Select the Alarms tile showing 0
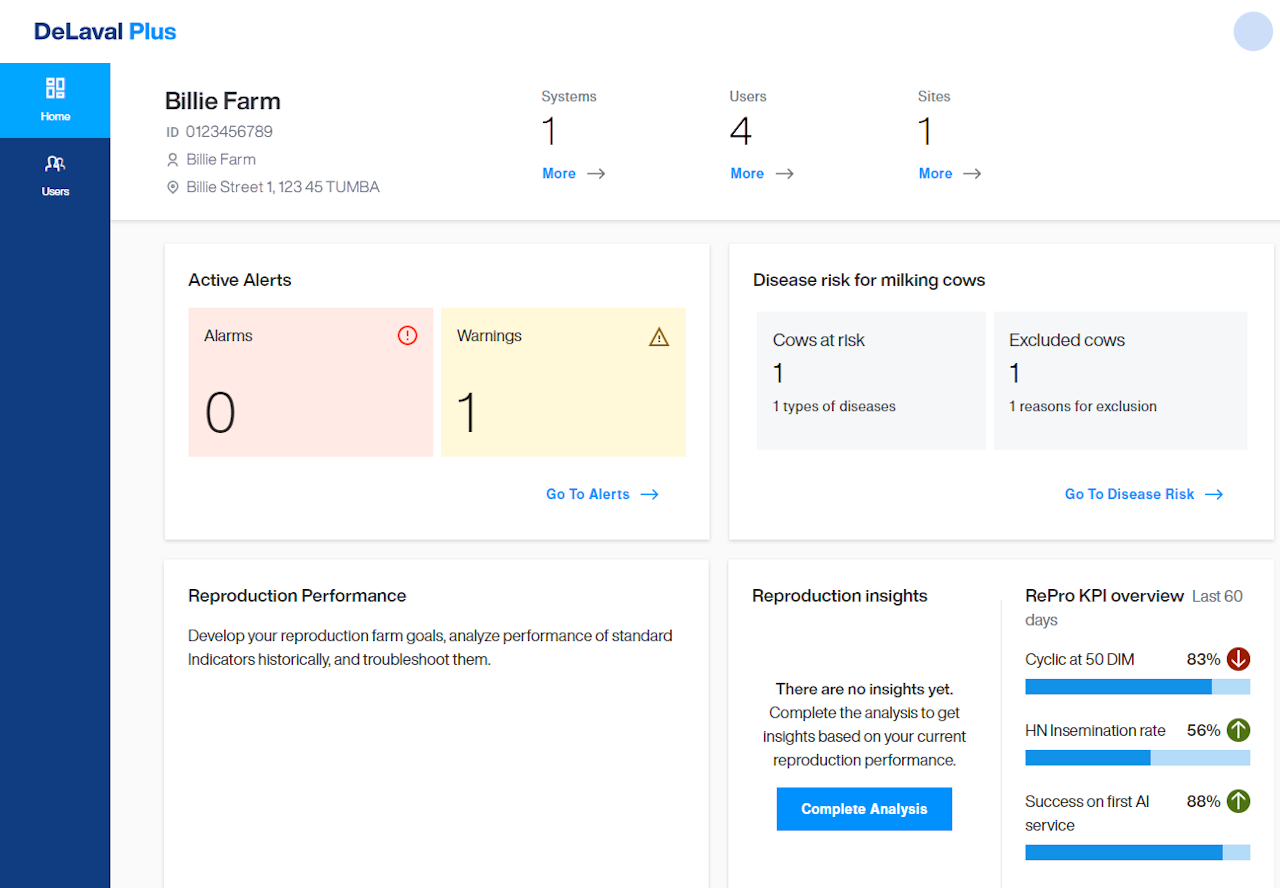1280x888 pixels. (310, 382)
